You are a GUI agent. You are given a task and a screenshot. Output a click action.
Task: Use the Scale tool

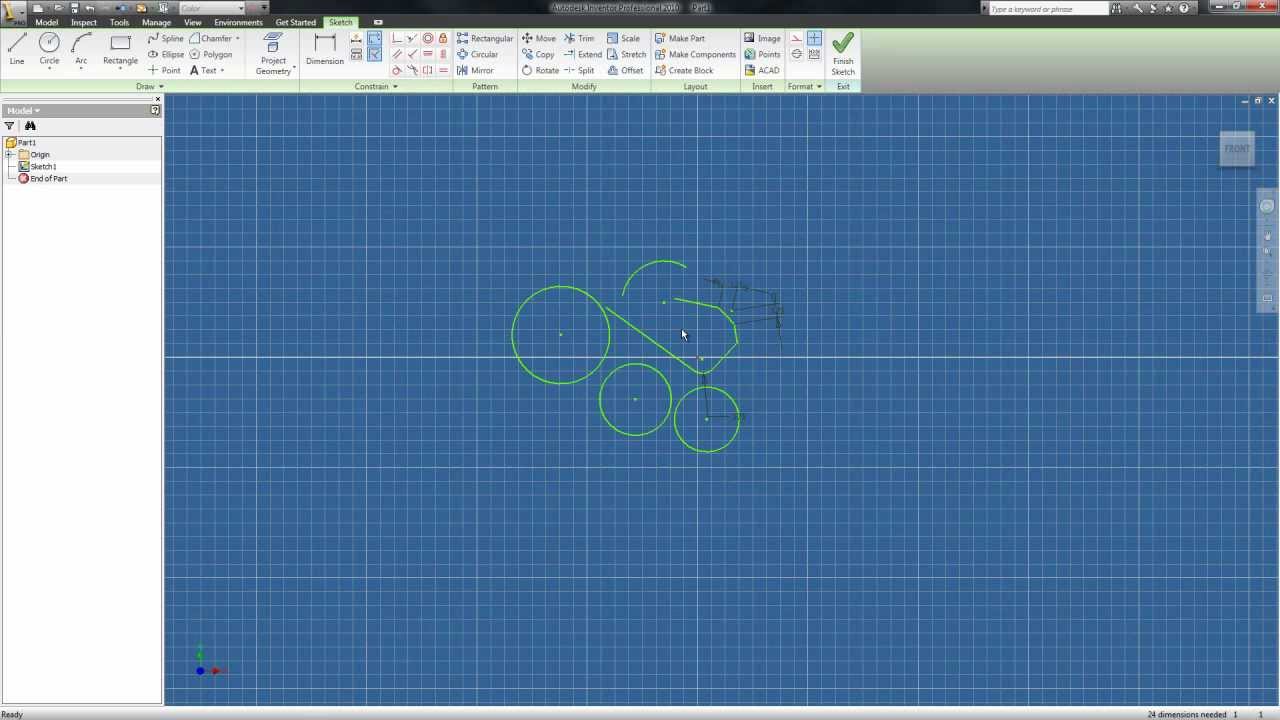[x=623, y=38]
